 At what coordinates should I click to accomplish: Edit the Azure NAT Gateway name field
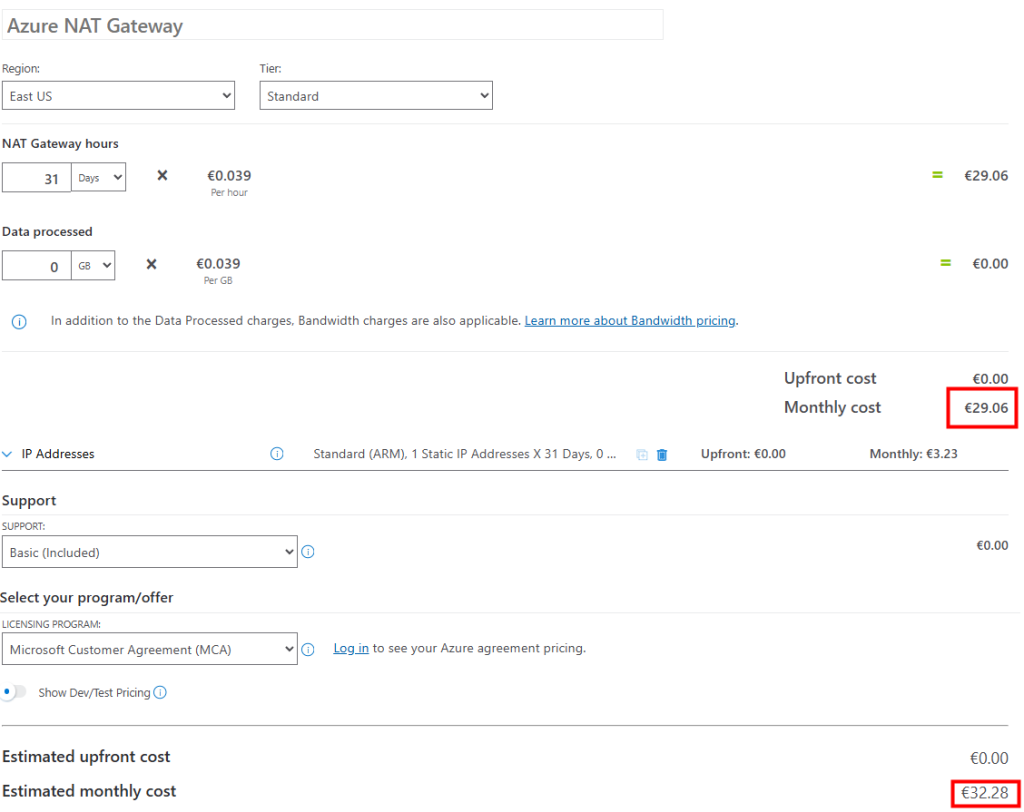click(x=332, y=25)
